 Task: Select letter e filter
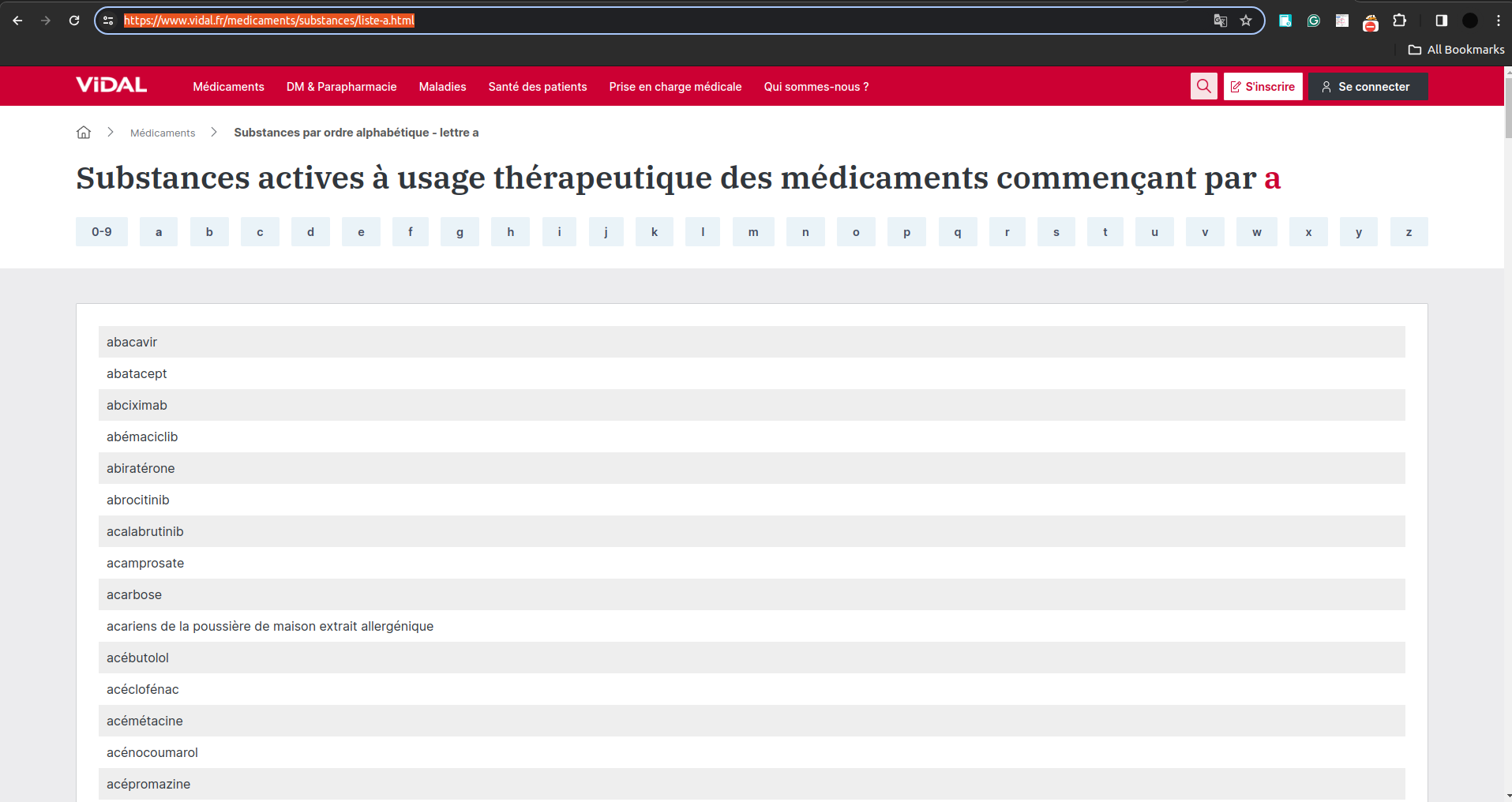[361, 232]
